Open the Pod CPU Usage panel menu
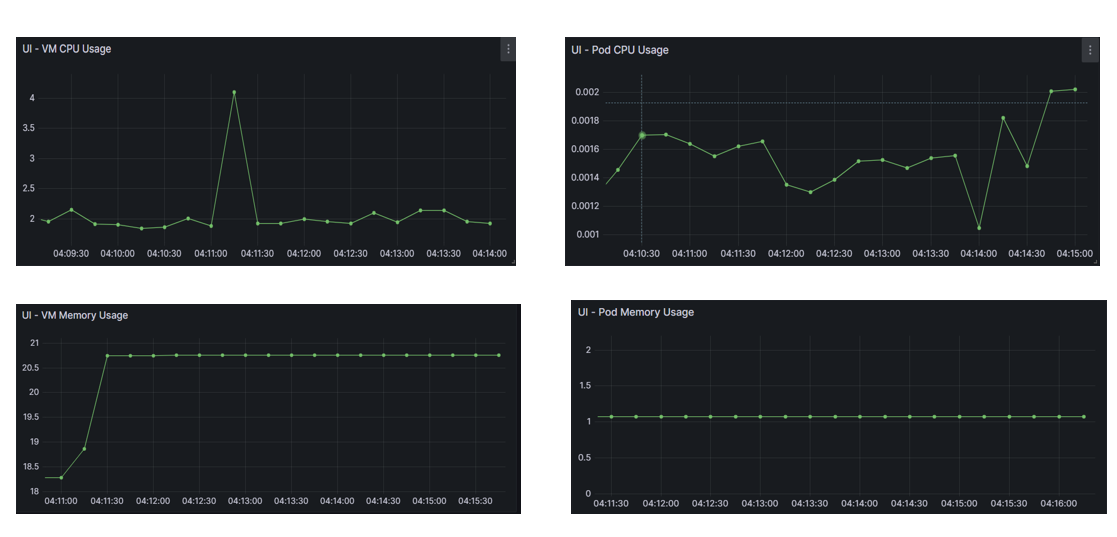This screenshot has height=537, width=1117. click(x=1089, y=50)
